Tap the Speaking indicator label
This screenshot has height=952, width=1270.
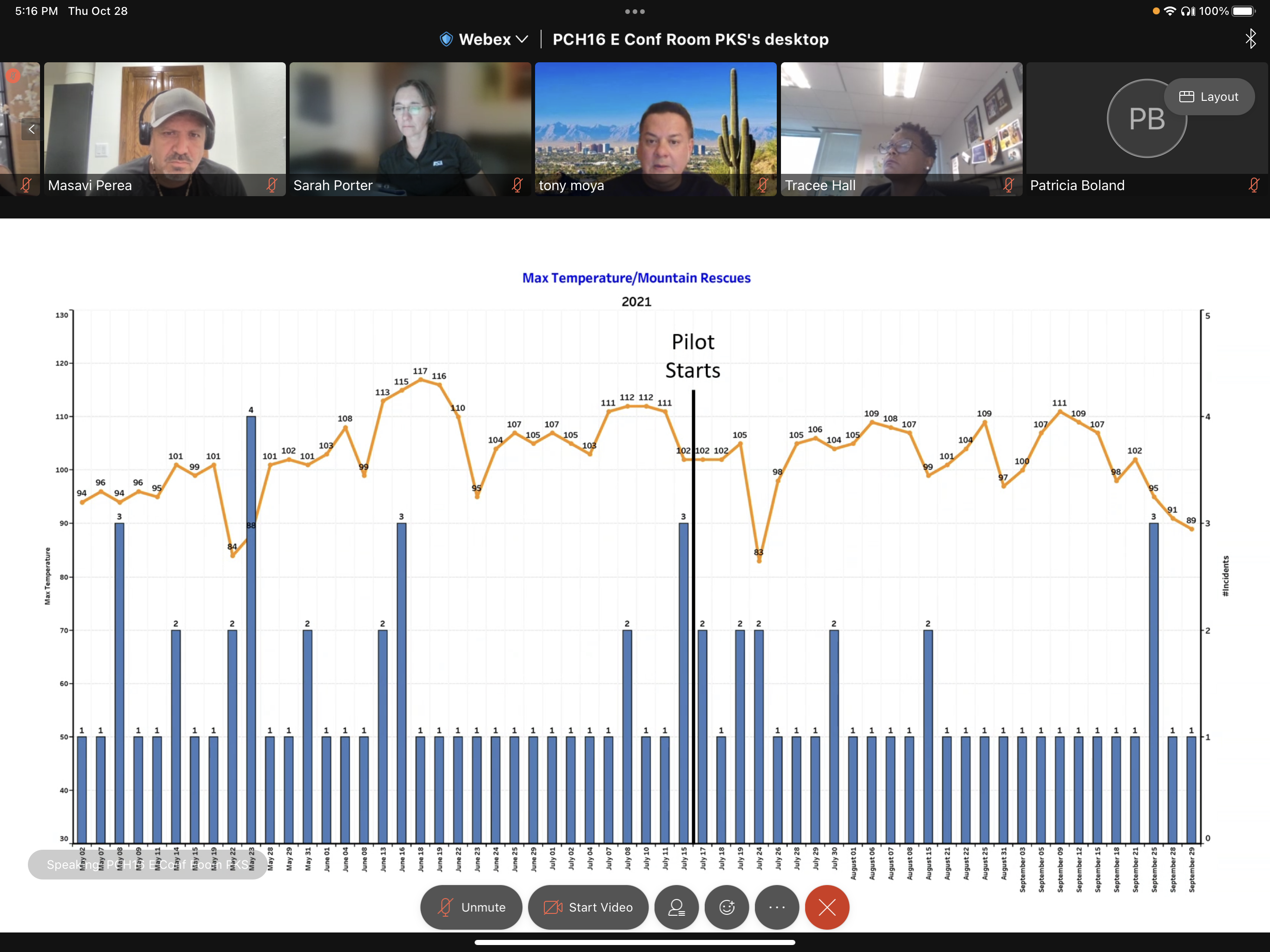(x=147, y=864)
